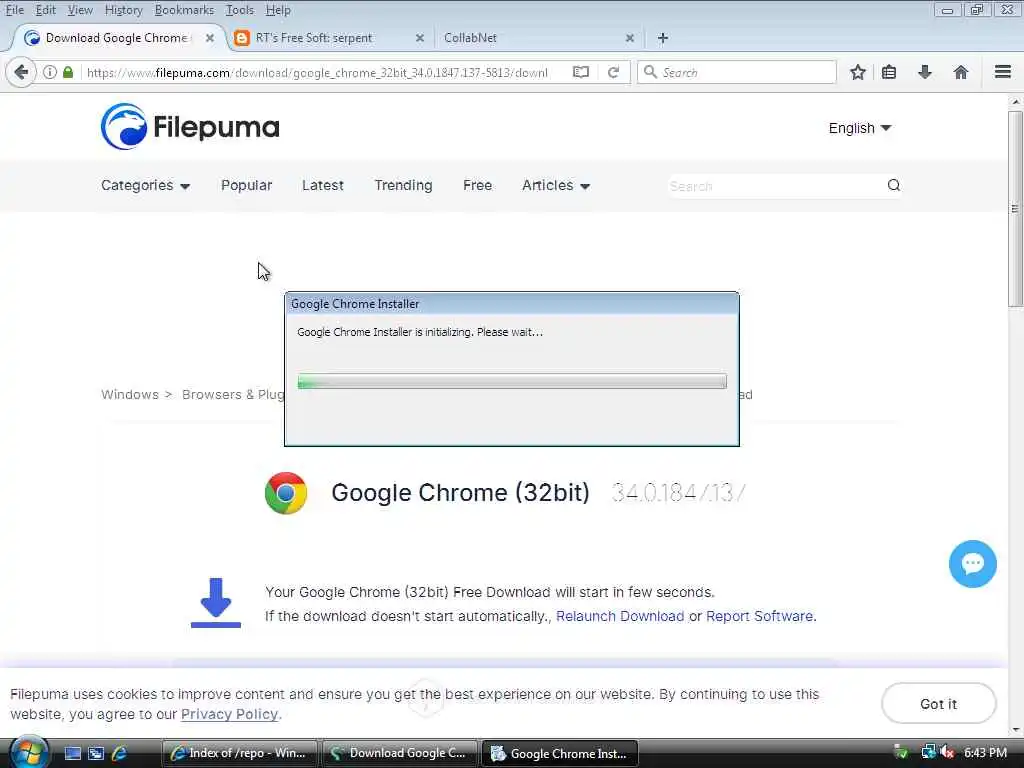Switch to Google Chrome Inst... taskbar button
Viewport: 1024px width, 768px height.
pyautogui.click(x=560, y=753)
